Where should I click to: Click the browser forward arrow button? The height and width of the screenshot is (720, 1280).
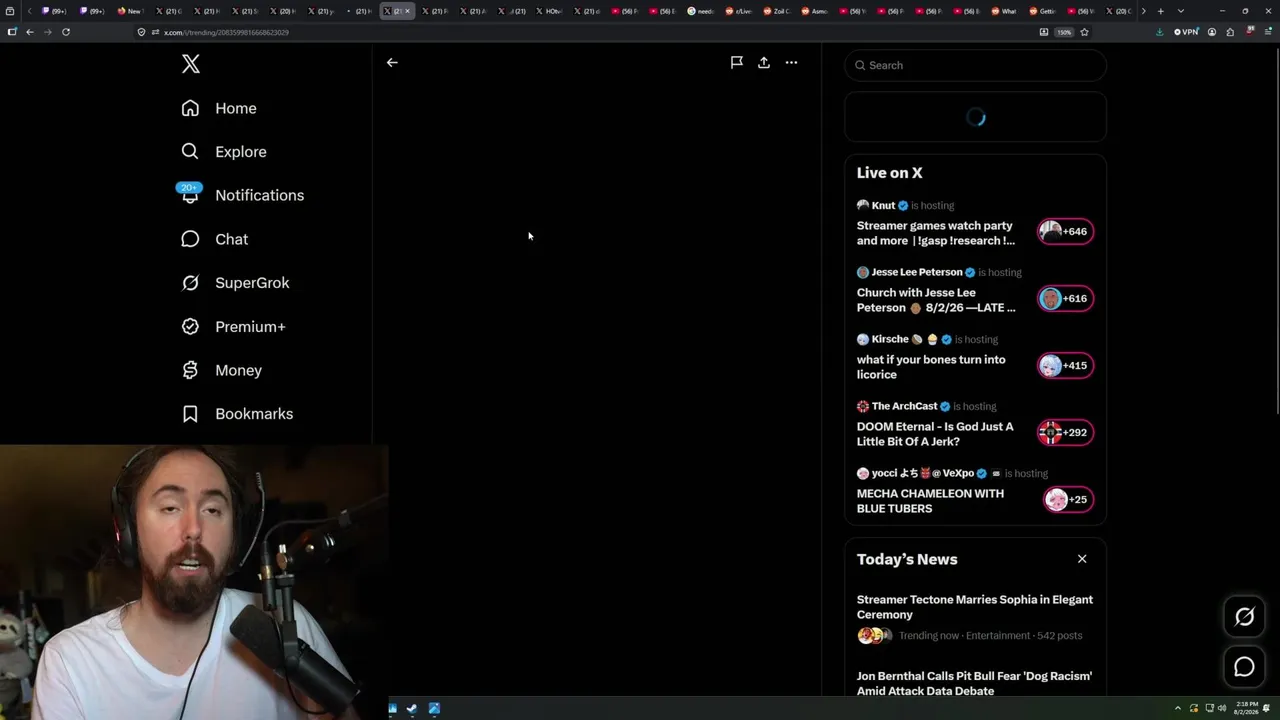47,32
